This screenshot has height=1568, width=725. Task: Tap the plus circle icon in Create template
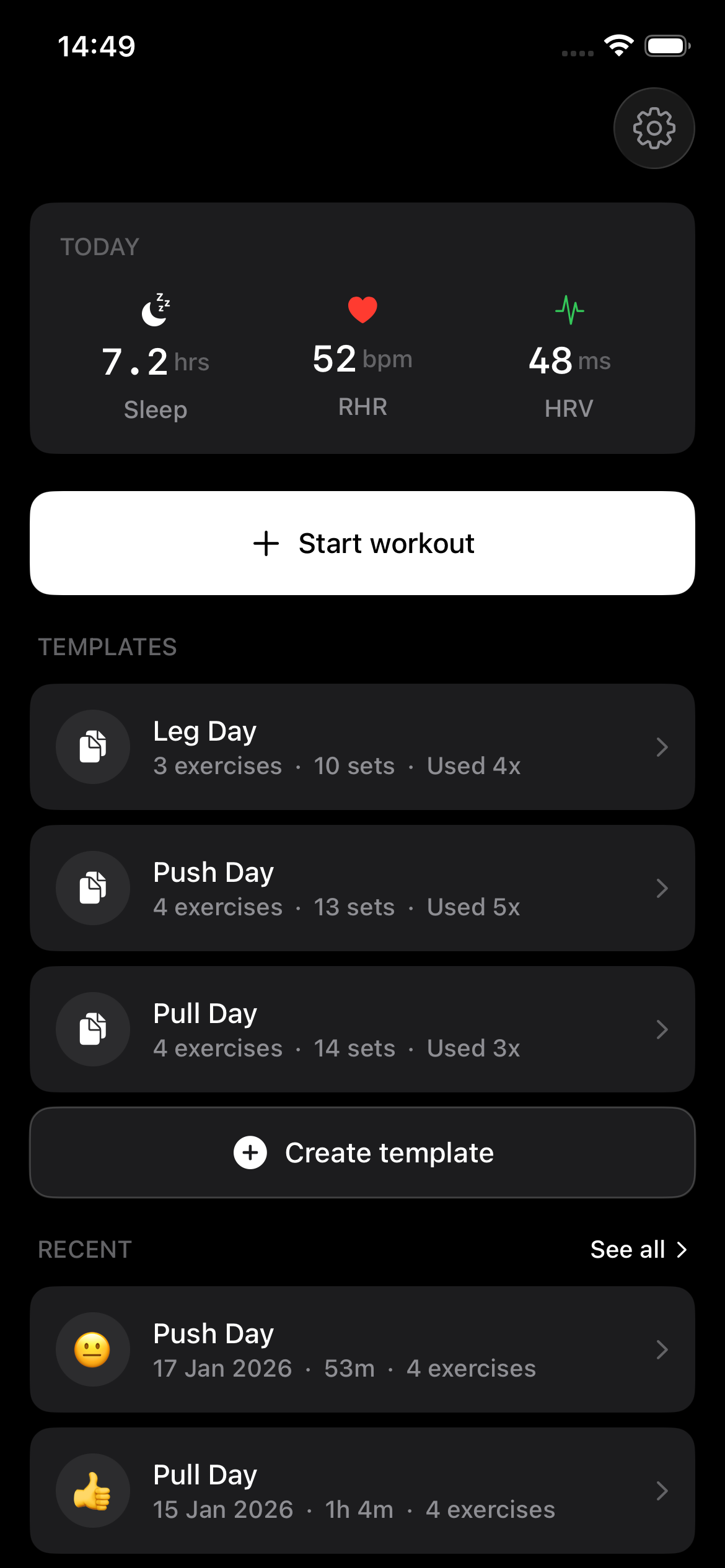tap(250, 1152)
